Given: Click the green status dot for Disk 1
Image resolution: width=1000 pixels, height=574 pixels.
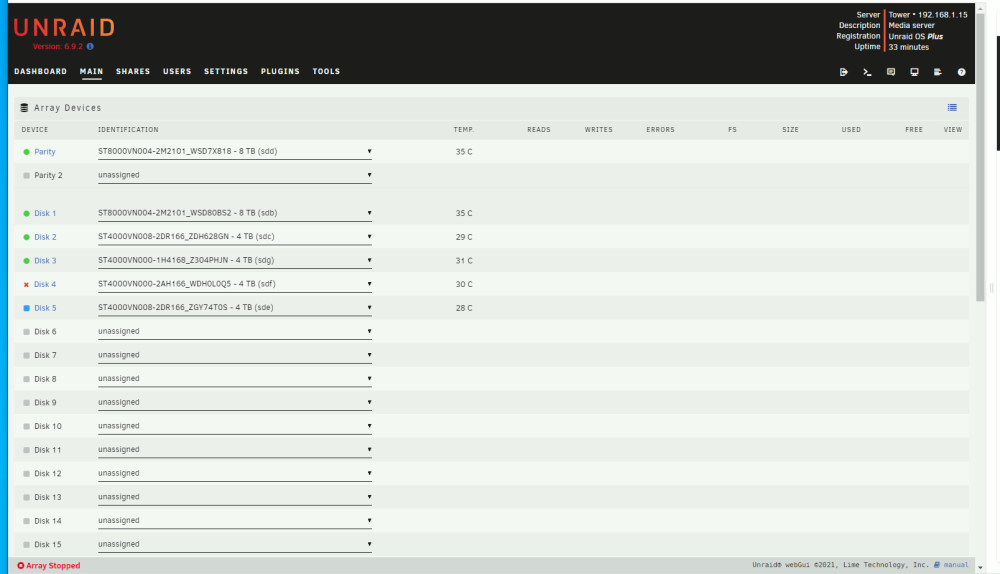Looking at the screenshot, I should point(26,214).
